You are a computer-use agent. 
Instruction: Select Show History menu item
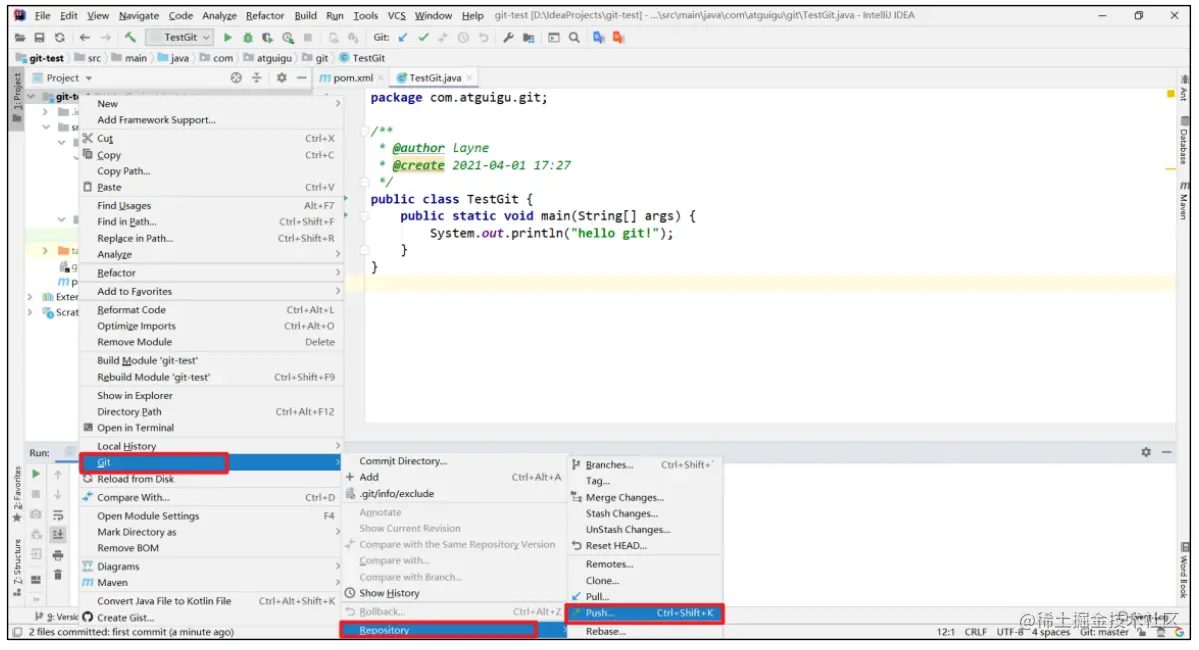tap(453, 593)
